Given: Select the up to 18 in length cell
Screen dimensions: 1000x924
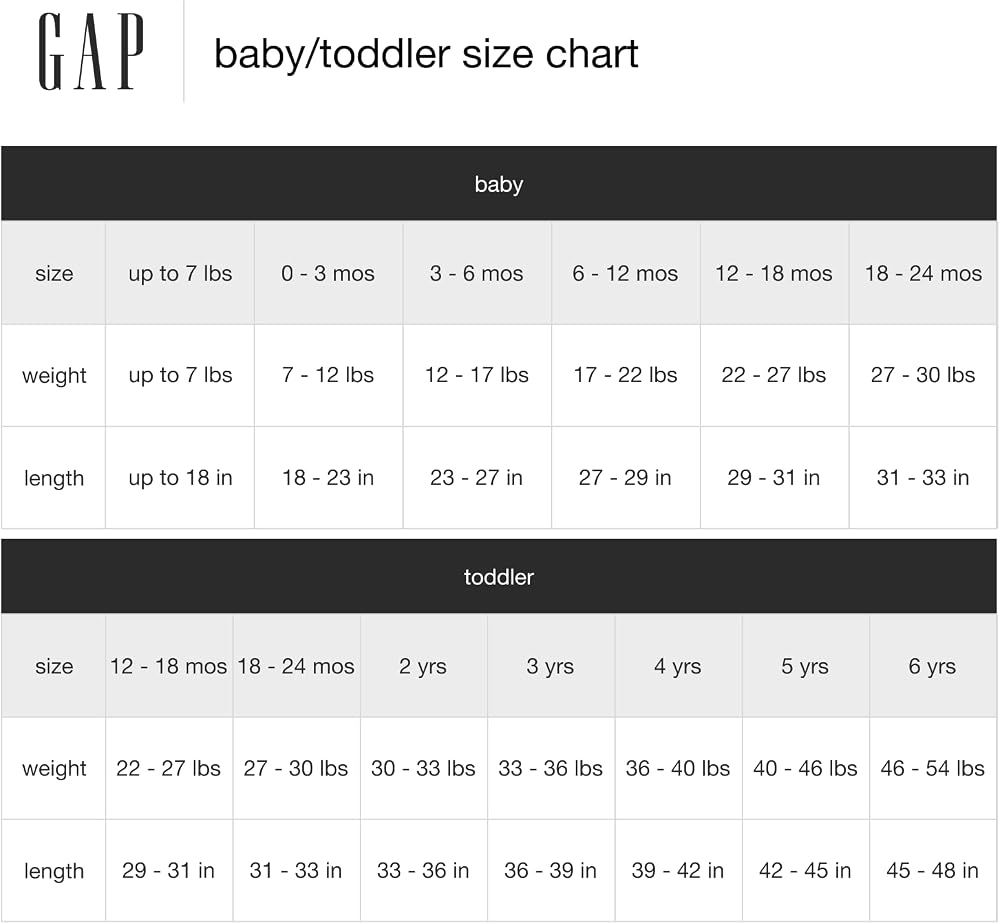Looking at the screenshot, I should pos(180,477).
